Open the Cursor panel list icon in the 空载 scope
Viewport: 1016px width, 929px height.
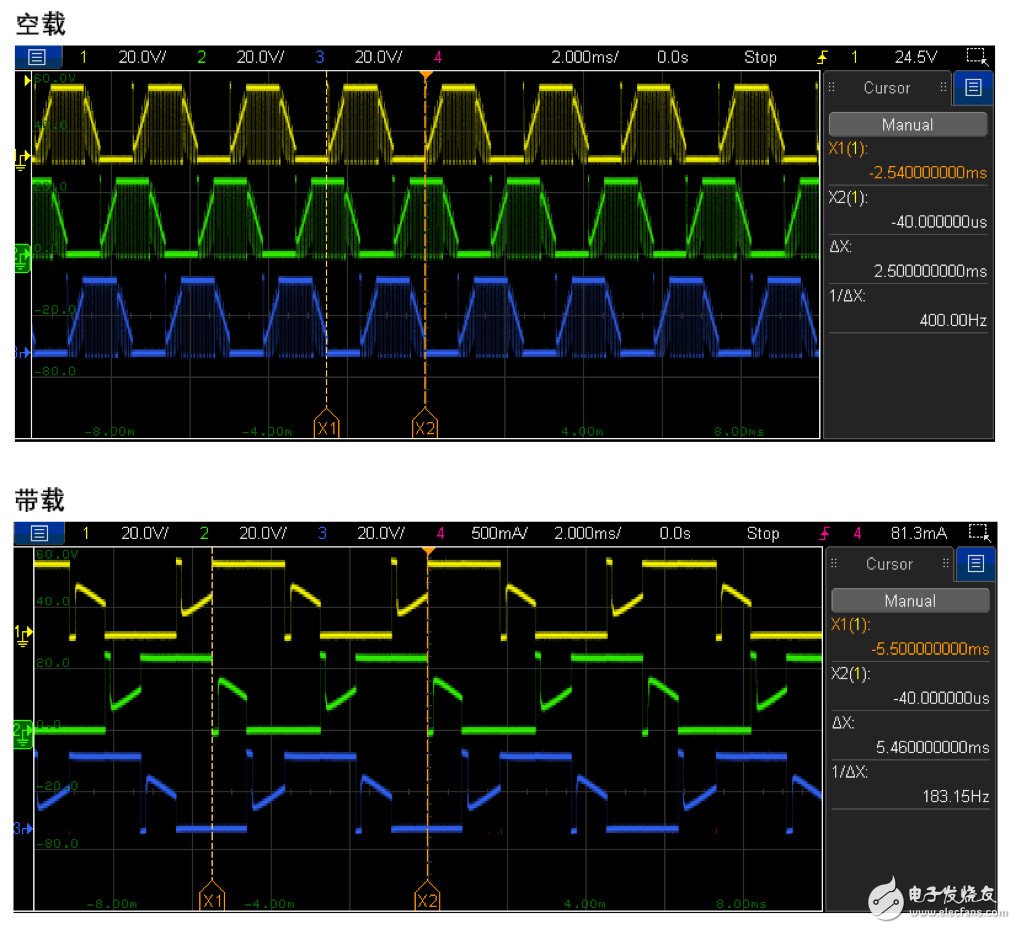point(973,87)
